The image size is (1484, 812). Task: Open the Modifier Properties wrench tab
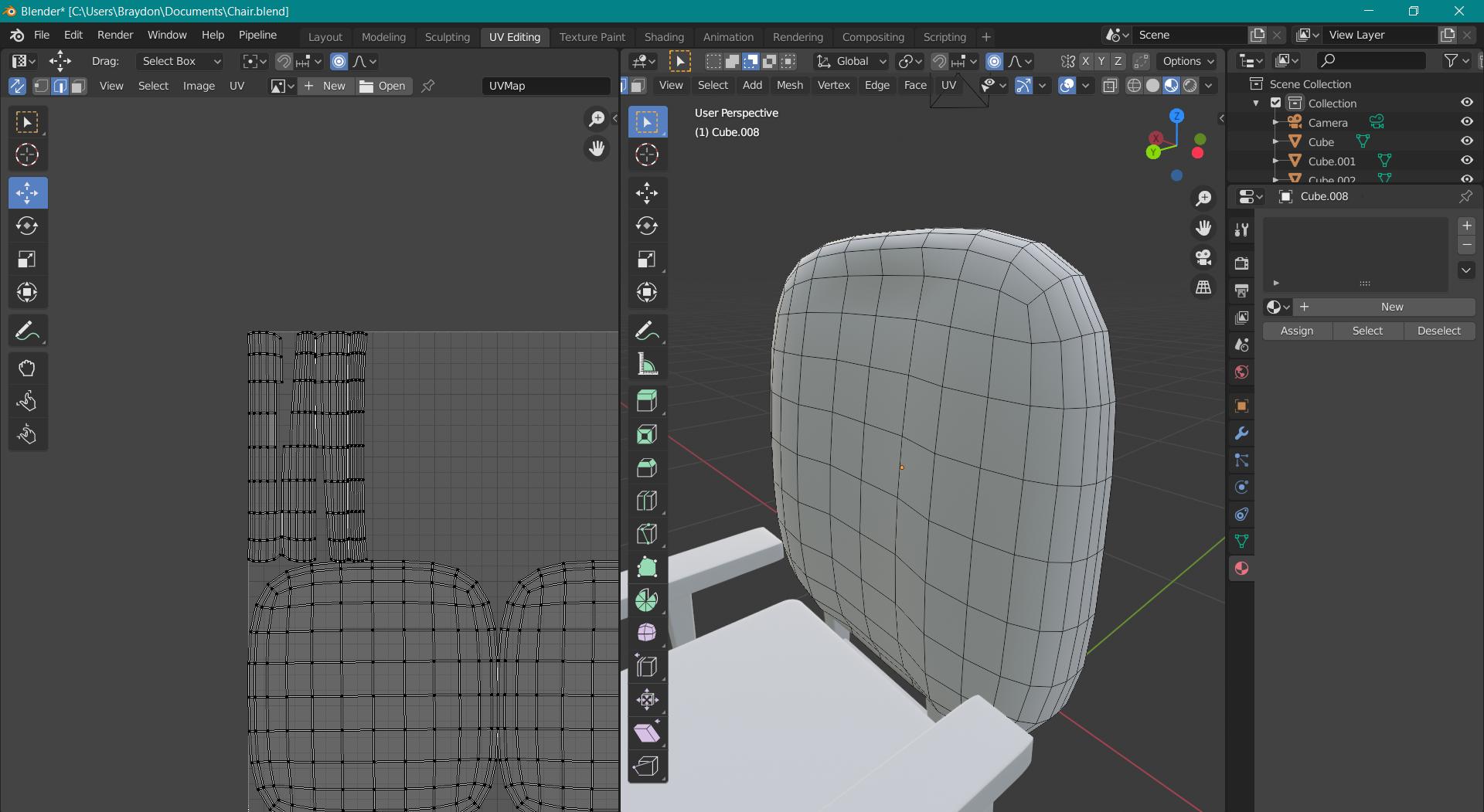[x=1241, y=434]
